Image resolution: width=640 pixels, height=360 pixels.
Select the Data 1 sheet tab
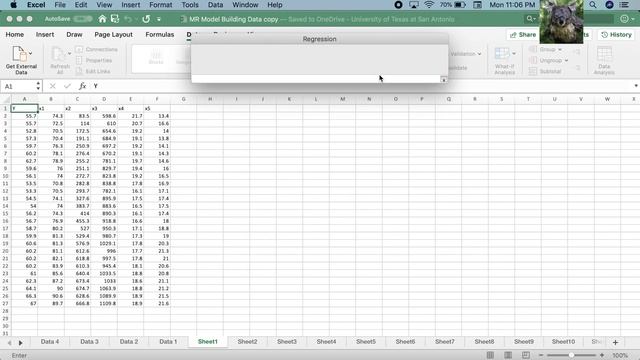pos(168,342)
